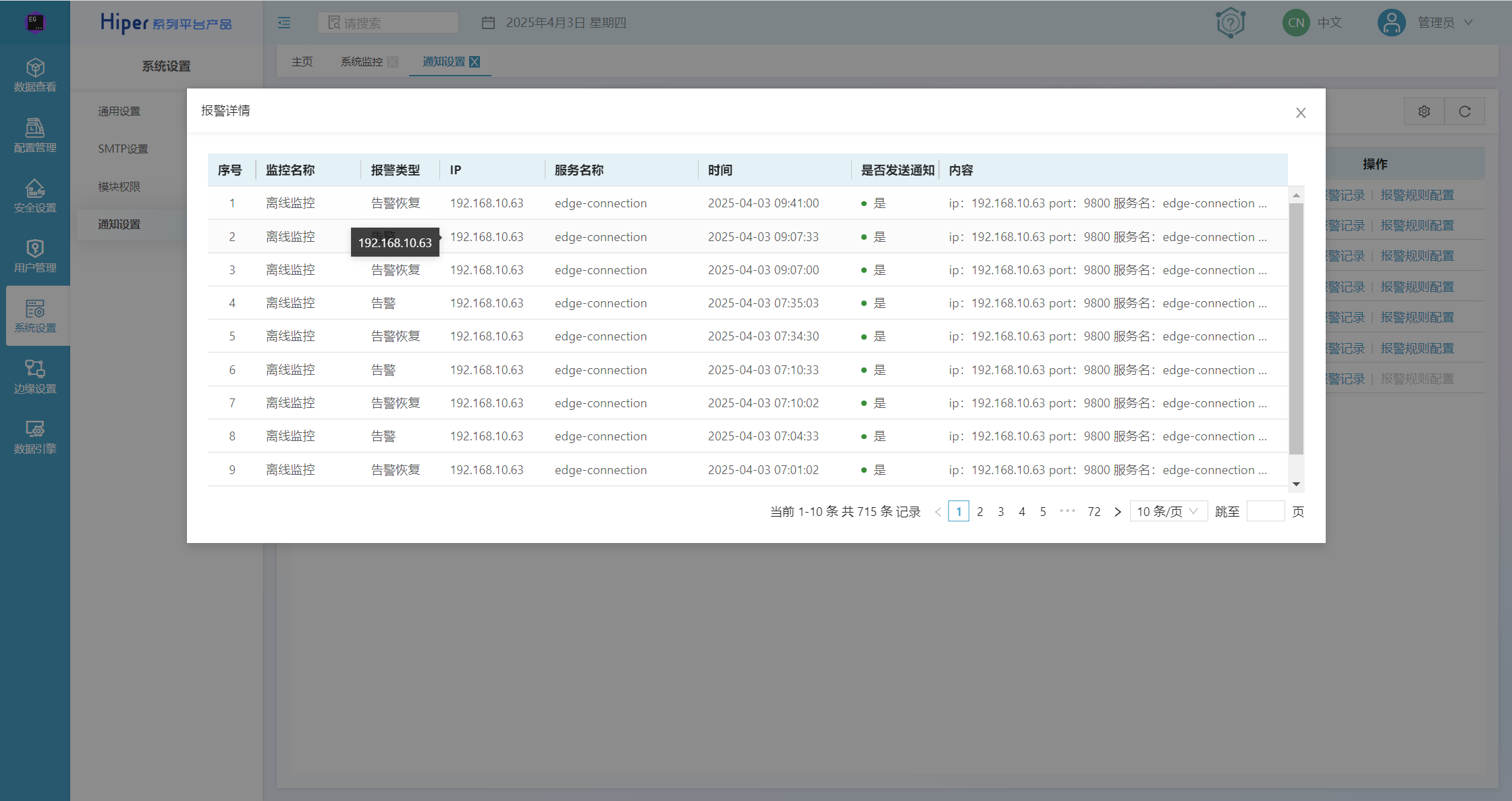Close the 系统监控 tab with its X
Viewport: 1512px width, 801px height.
tap(393, 62)
